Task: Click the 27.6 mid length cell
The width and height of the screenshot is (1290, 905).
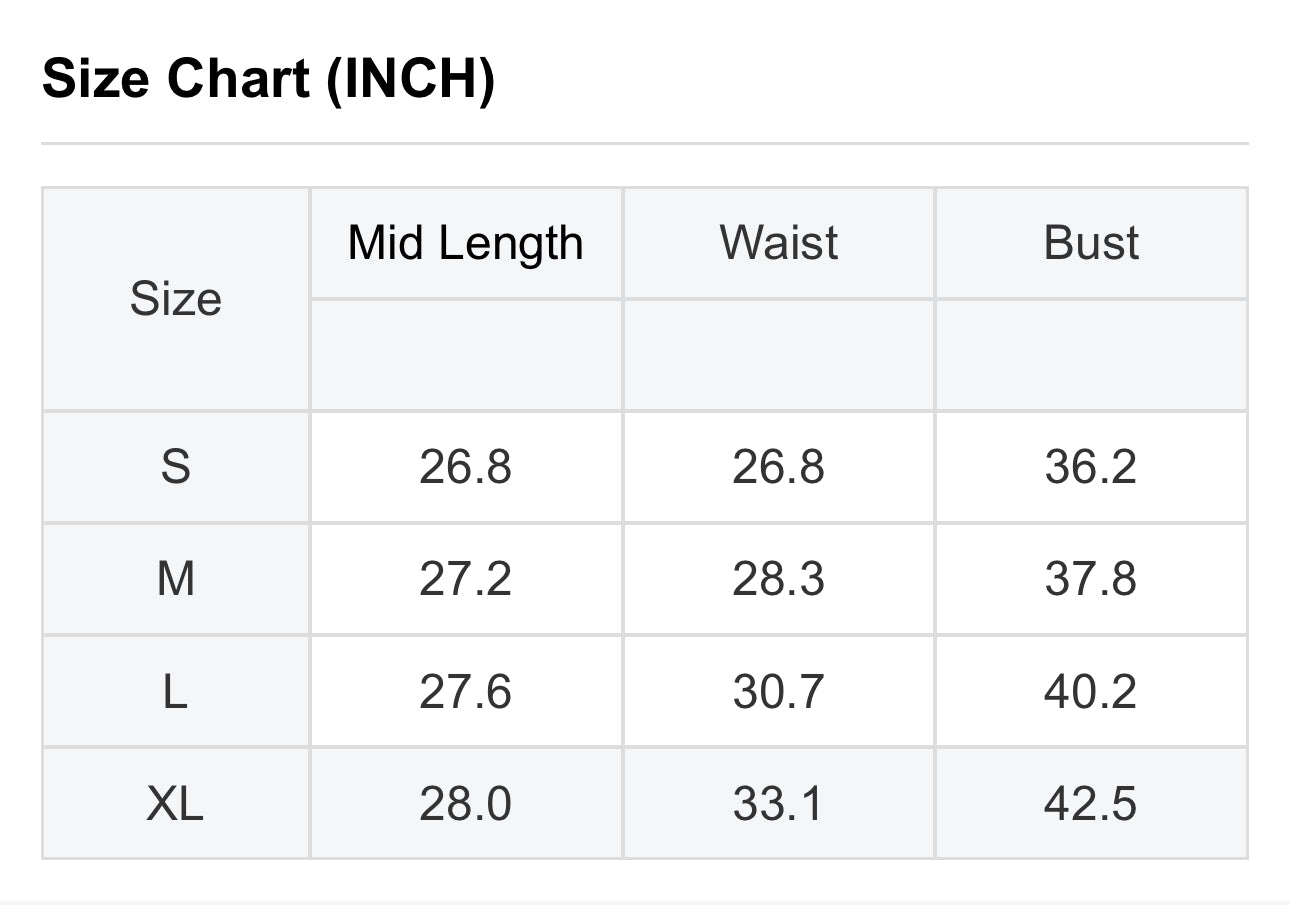Action: click(x=466, y=691)
